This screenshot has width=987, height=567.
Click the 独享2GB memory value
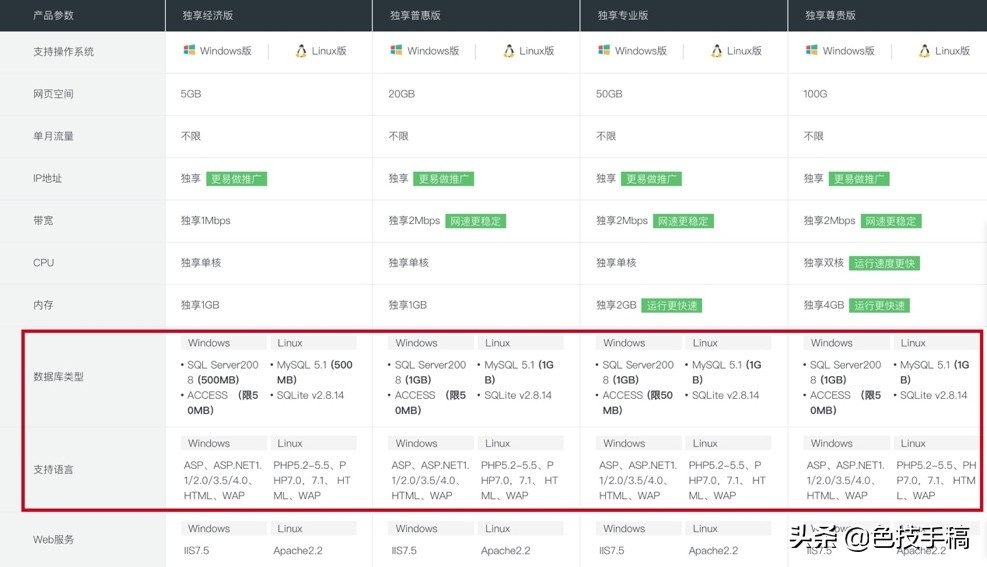click(616, 305)
